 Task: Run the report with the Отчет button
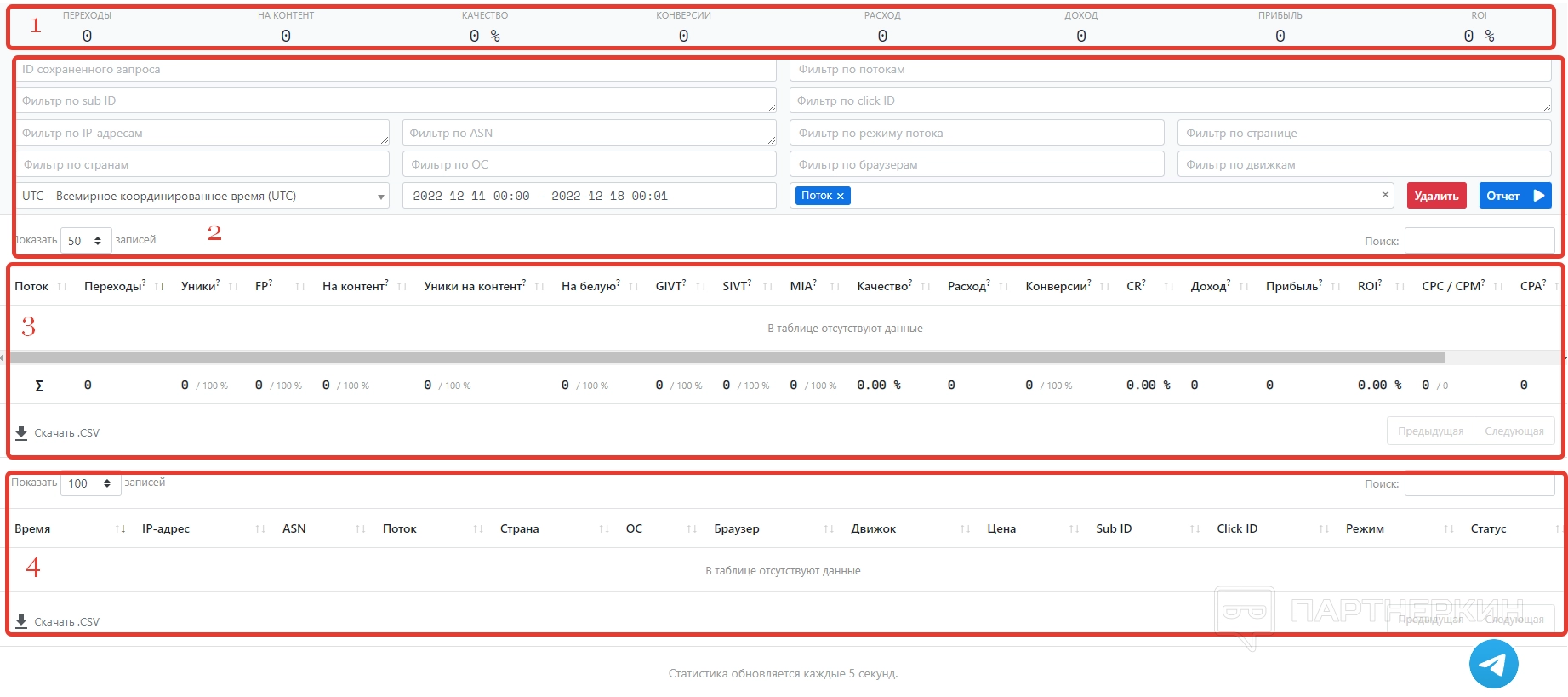coord(1514,196)
